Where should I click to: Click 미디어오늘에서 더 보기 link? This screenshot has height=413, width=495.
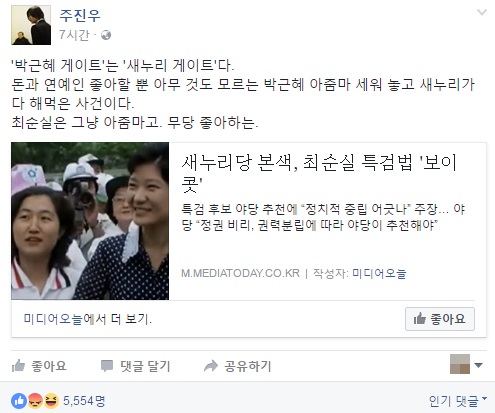coord(88,319)
